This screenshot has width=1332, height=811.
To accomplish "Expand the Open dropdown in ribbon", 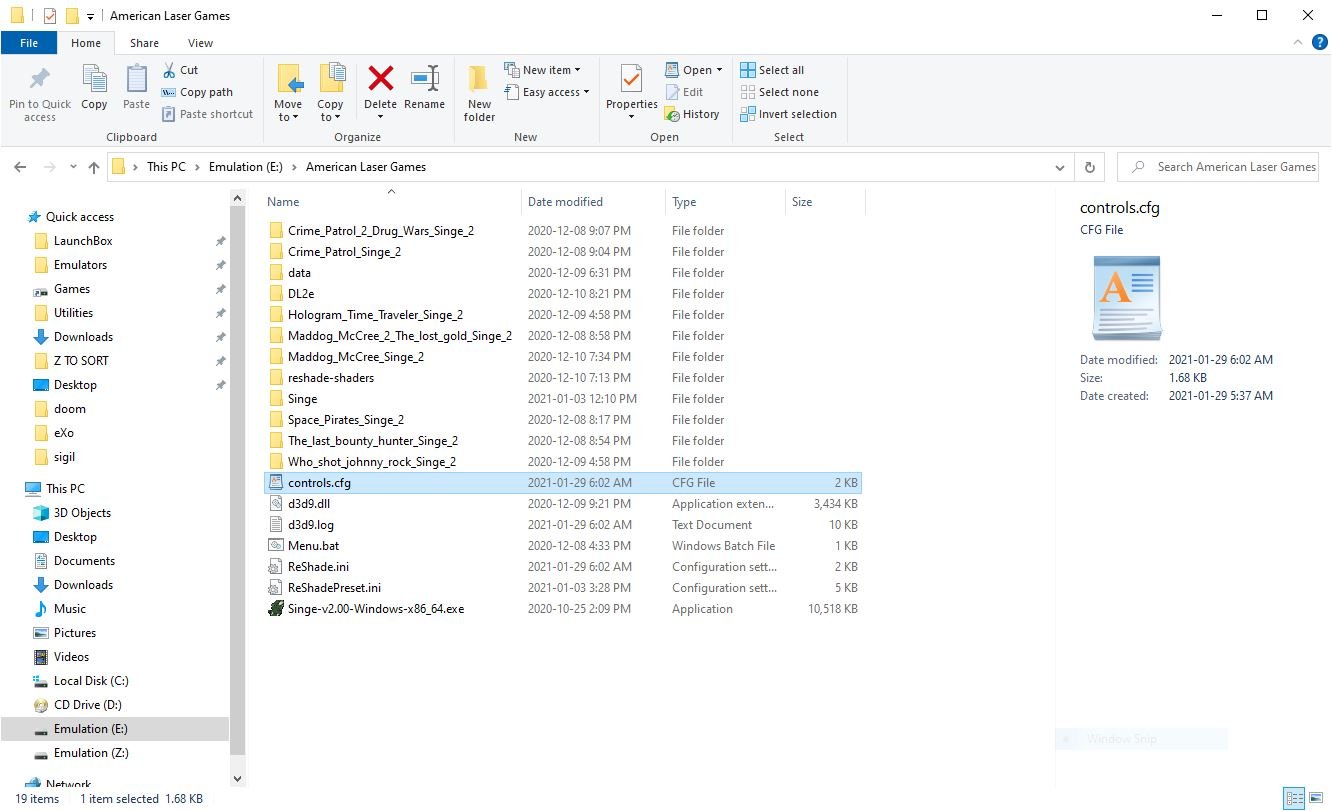I will tap(694, 70).
